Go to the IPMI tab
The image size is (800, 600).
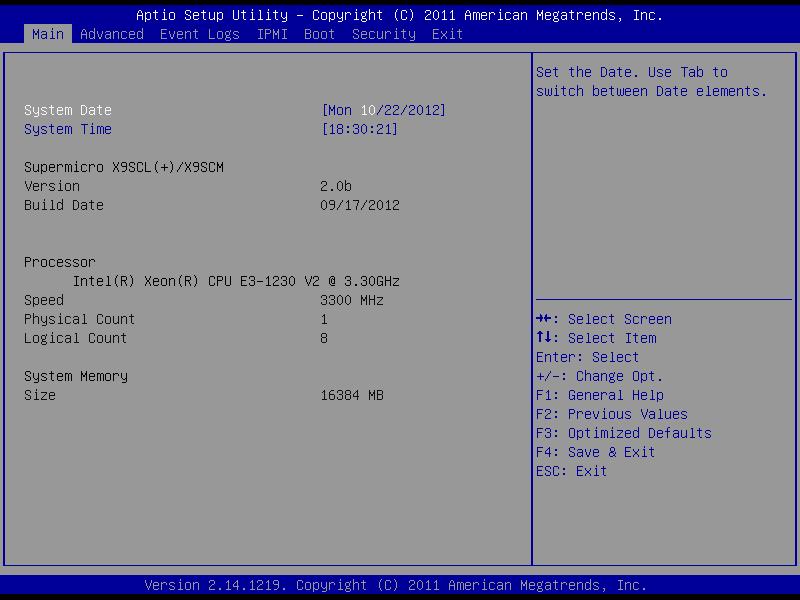[x=271, y=34]
